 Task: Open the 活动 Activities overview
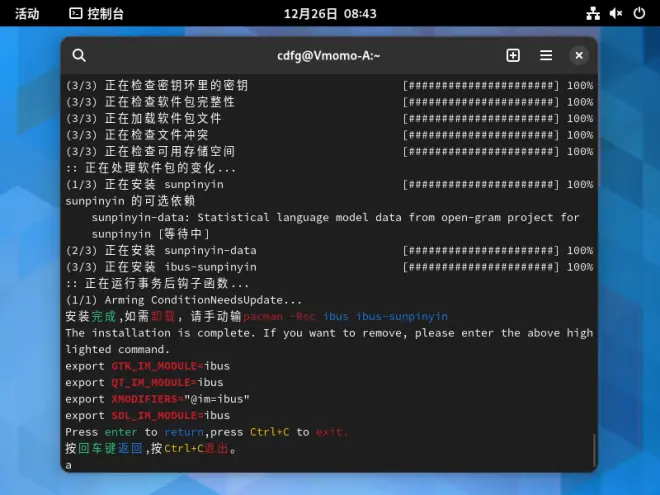point(27,13)
